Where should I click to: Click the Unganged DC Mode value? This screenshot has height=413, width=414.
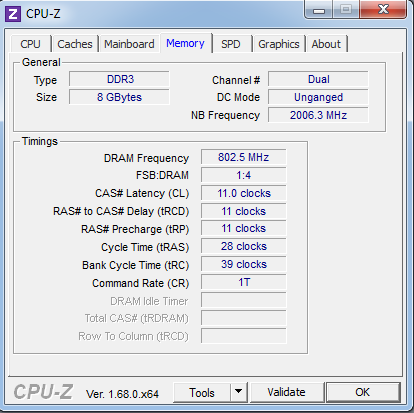319,97
